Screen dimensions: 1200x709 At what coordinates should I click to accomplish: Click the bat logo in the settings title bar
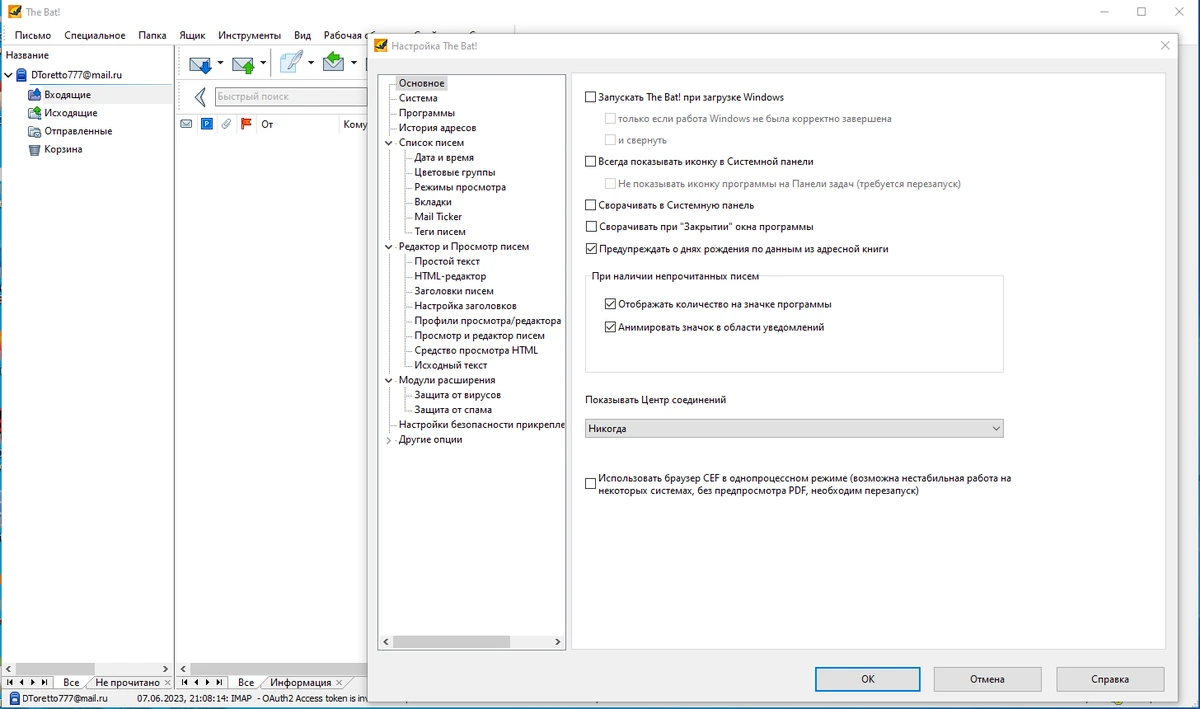(381, 45)
